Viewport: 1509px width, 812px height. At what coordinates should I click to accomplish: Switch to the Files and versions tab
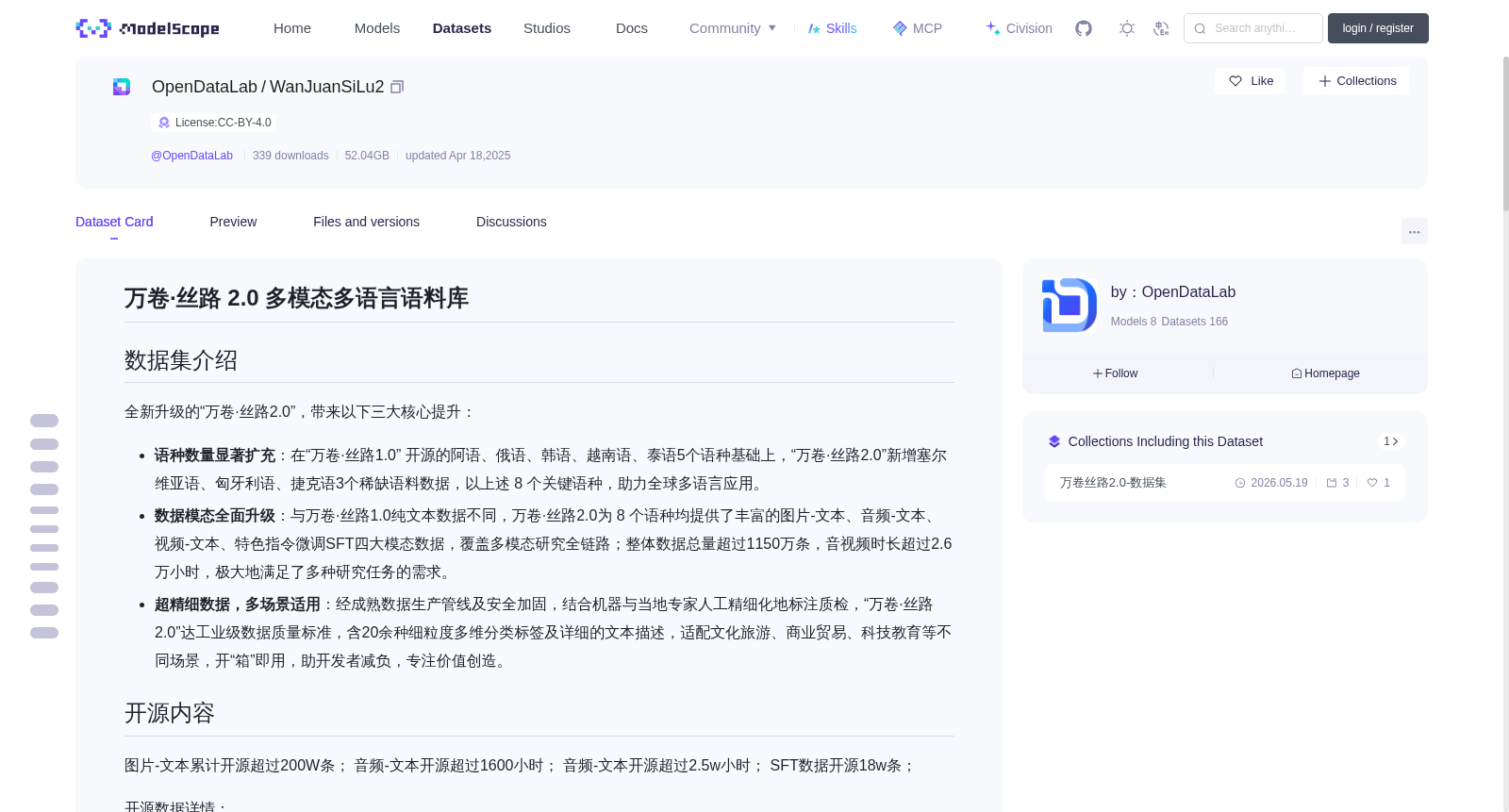366,222
